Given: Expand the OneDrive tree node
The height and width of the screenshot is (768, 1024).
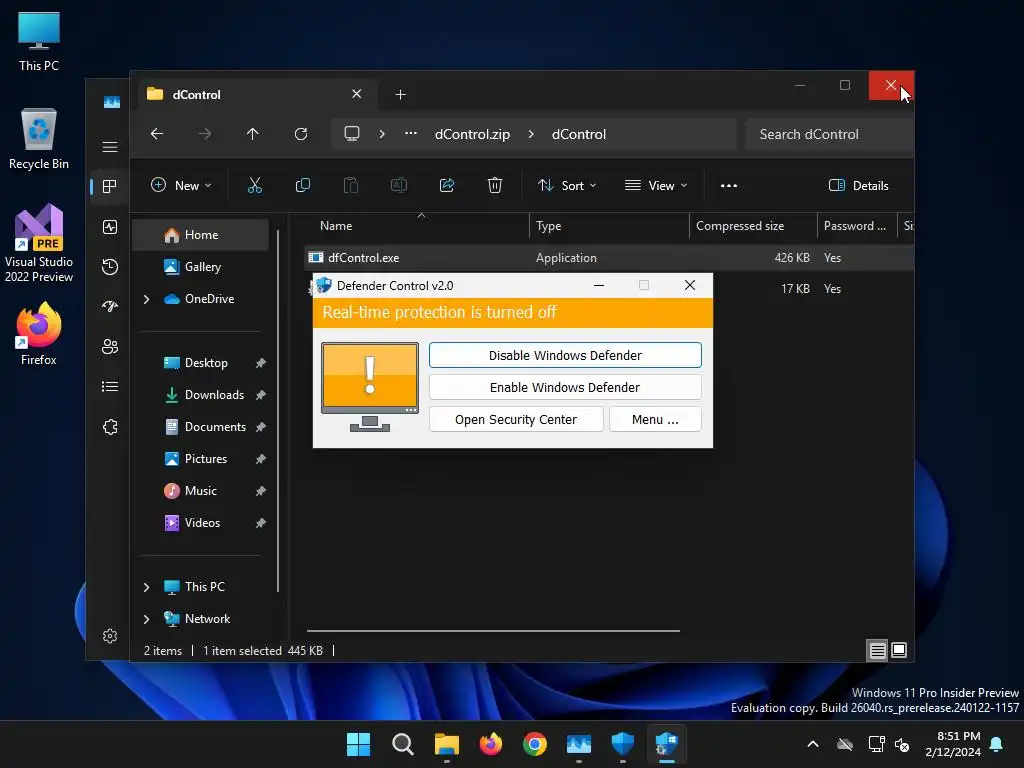Looking at the screenshot, I should 146,299.
